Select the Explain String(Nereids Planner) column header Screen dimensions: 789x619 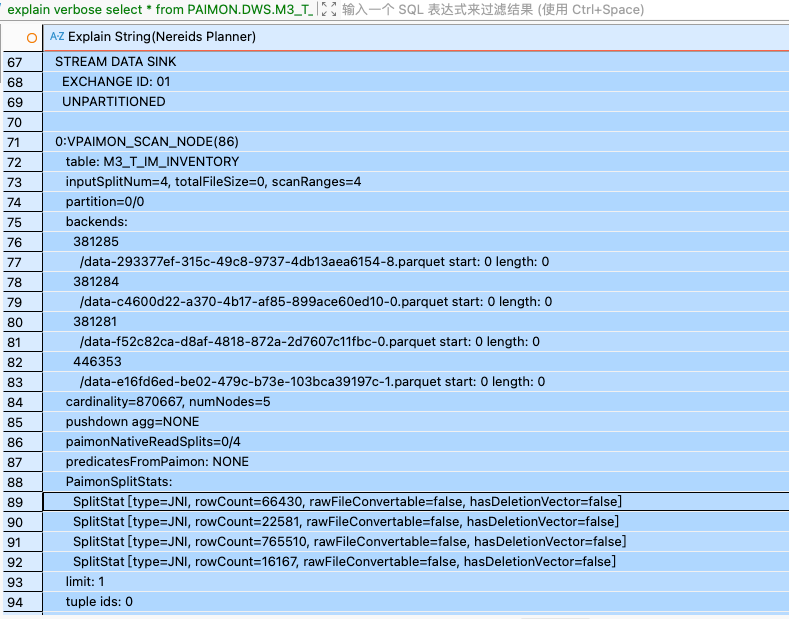[x=162, y=37]
